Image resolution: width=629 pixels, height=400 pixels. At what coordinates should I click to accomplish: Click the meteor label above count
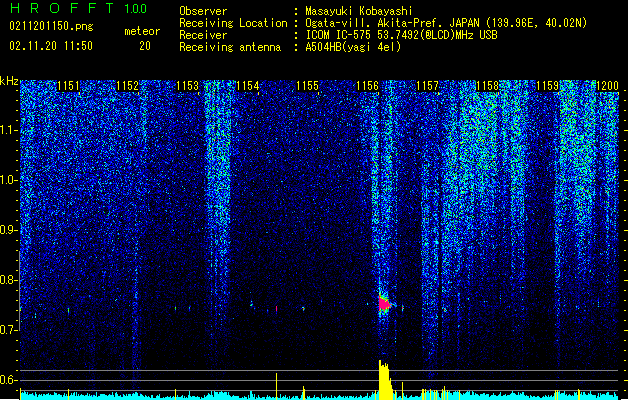point(142,31)
